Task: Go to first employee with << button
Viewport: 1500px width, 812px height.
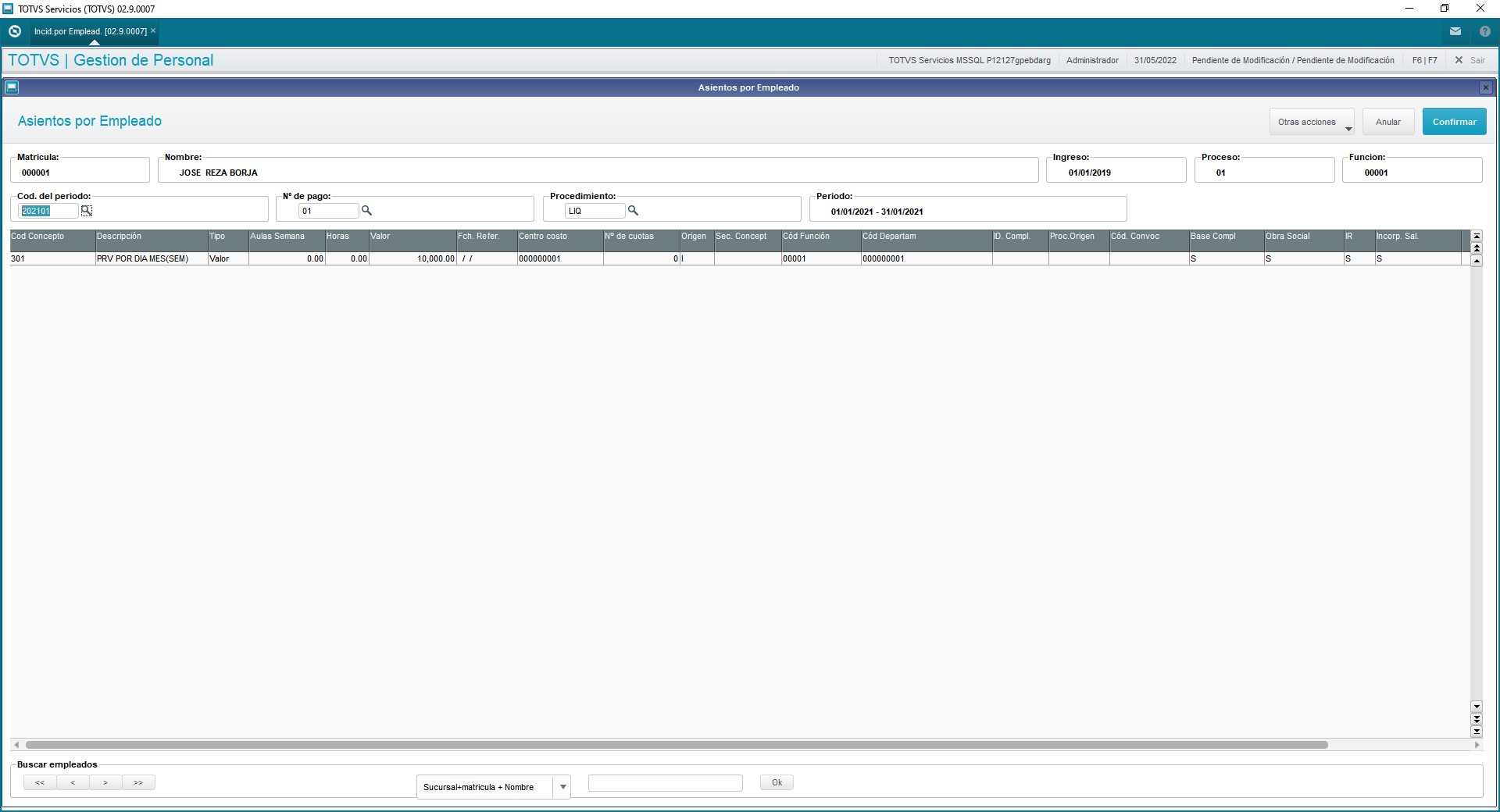Action: 40,782
